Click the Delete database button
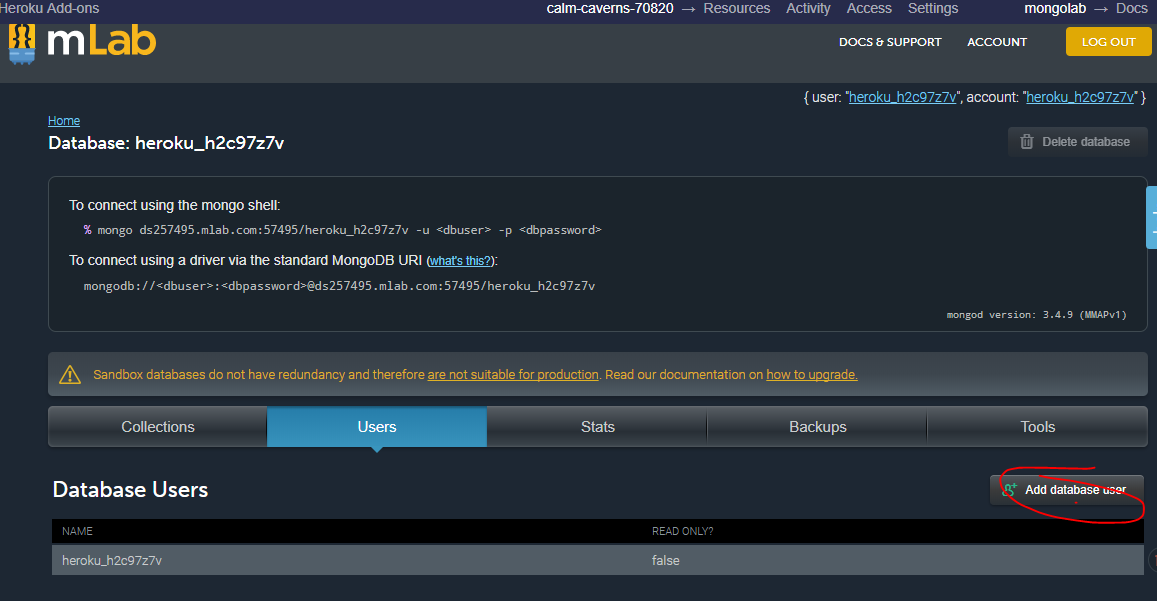The image size is (1157, 601). tap(1077, 142)
